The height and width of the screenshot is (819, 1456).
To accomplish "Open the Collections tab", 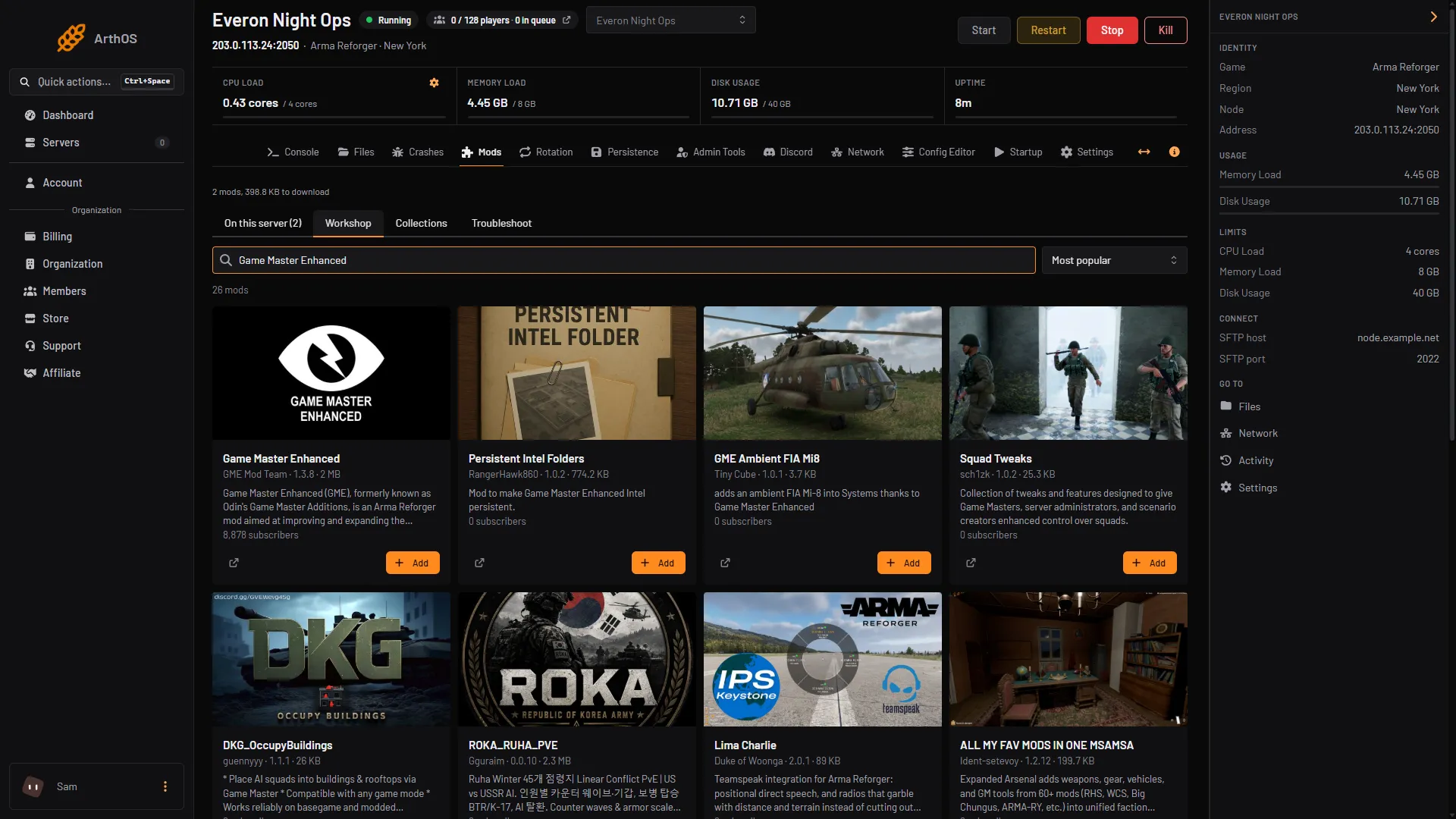I will (x=421, y=223).
